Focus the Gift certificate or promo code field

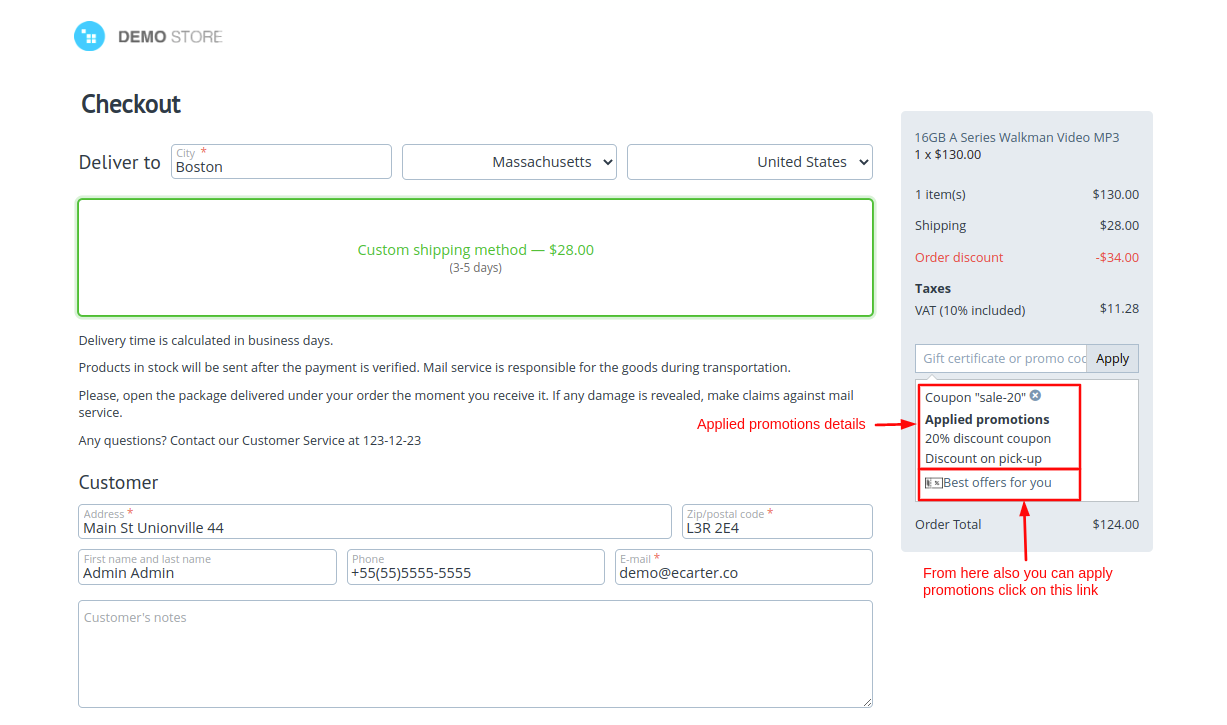tap(1001, 359)
